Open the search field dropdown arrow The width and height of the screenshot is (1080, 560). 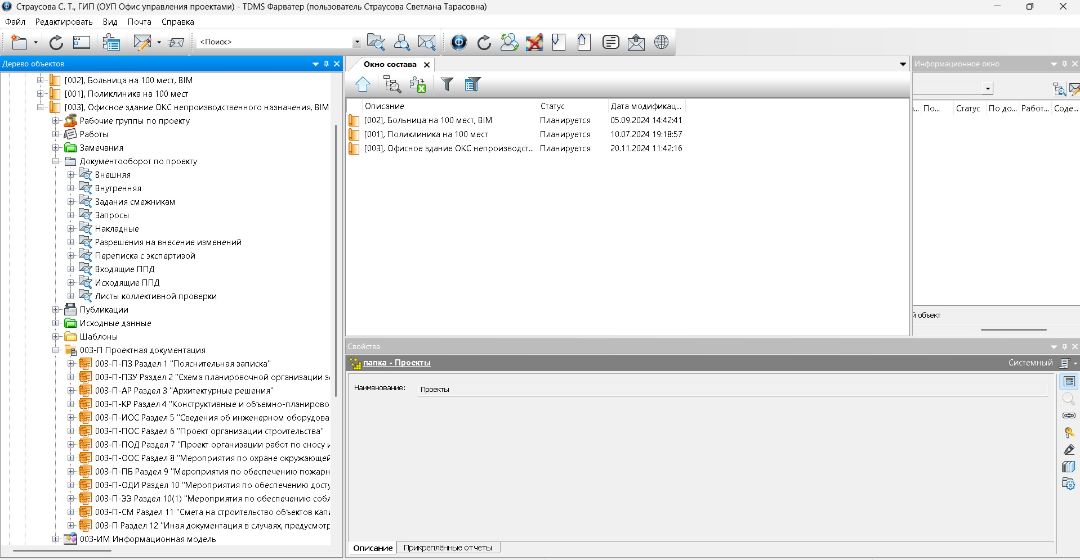tap(357, 42)
